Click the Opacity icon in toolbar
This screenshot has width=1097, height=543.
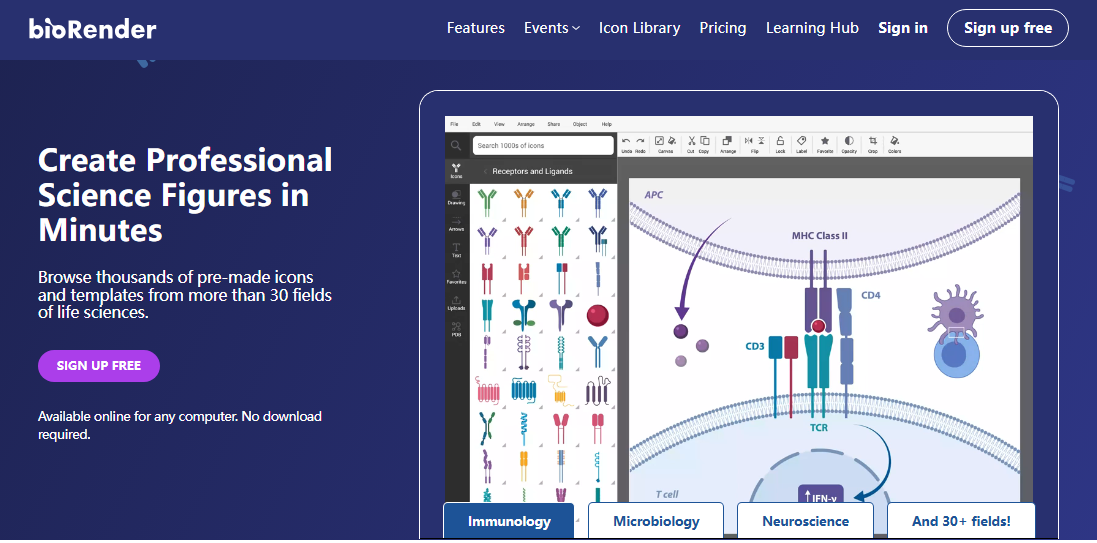[x=849, y=142]
